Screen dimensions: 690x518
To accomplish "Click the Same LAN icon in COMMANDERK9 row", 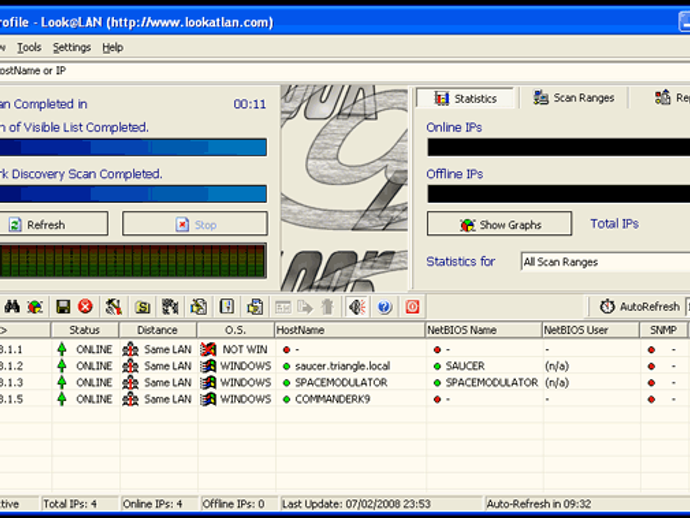I will [130, 399].
